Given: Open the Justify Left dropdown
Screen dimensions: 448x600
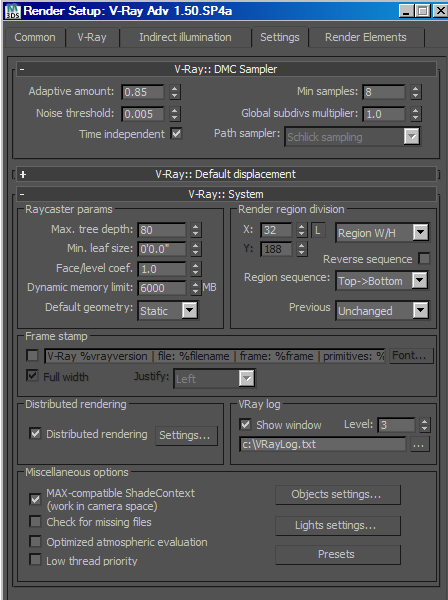Looking at the screenshot, I should (214, 379).
